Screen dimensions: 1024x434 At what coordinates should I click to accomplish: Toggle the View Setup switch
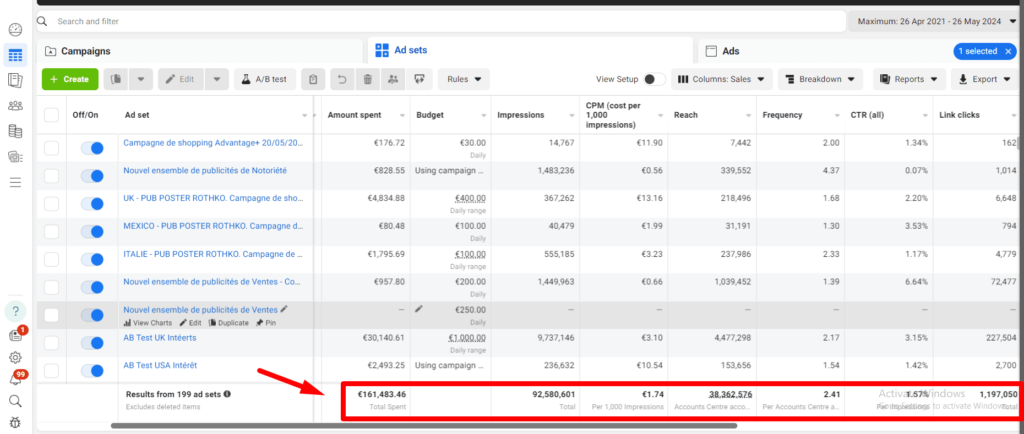(654, 79)
